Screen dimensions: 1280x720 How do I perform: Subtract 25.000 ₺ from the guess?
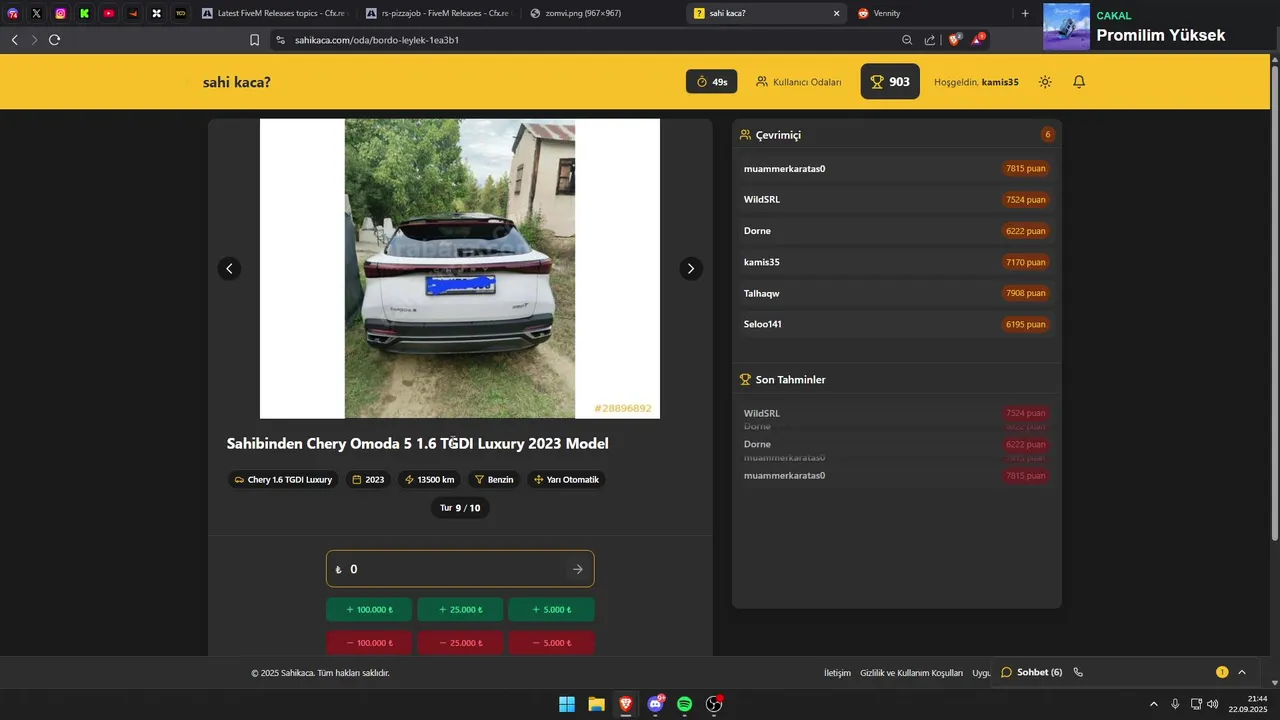coord(460,643)
